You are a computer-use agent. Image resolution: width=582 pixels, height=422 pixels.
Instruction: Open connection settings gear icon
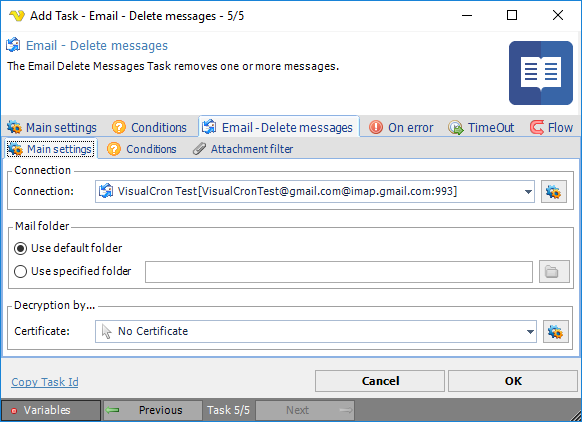[553, 192]
